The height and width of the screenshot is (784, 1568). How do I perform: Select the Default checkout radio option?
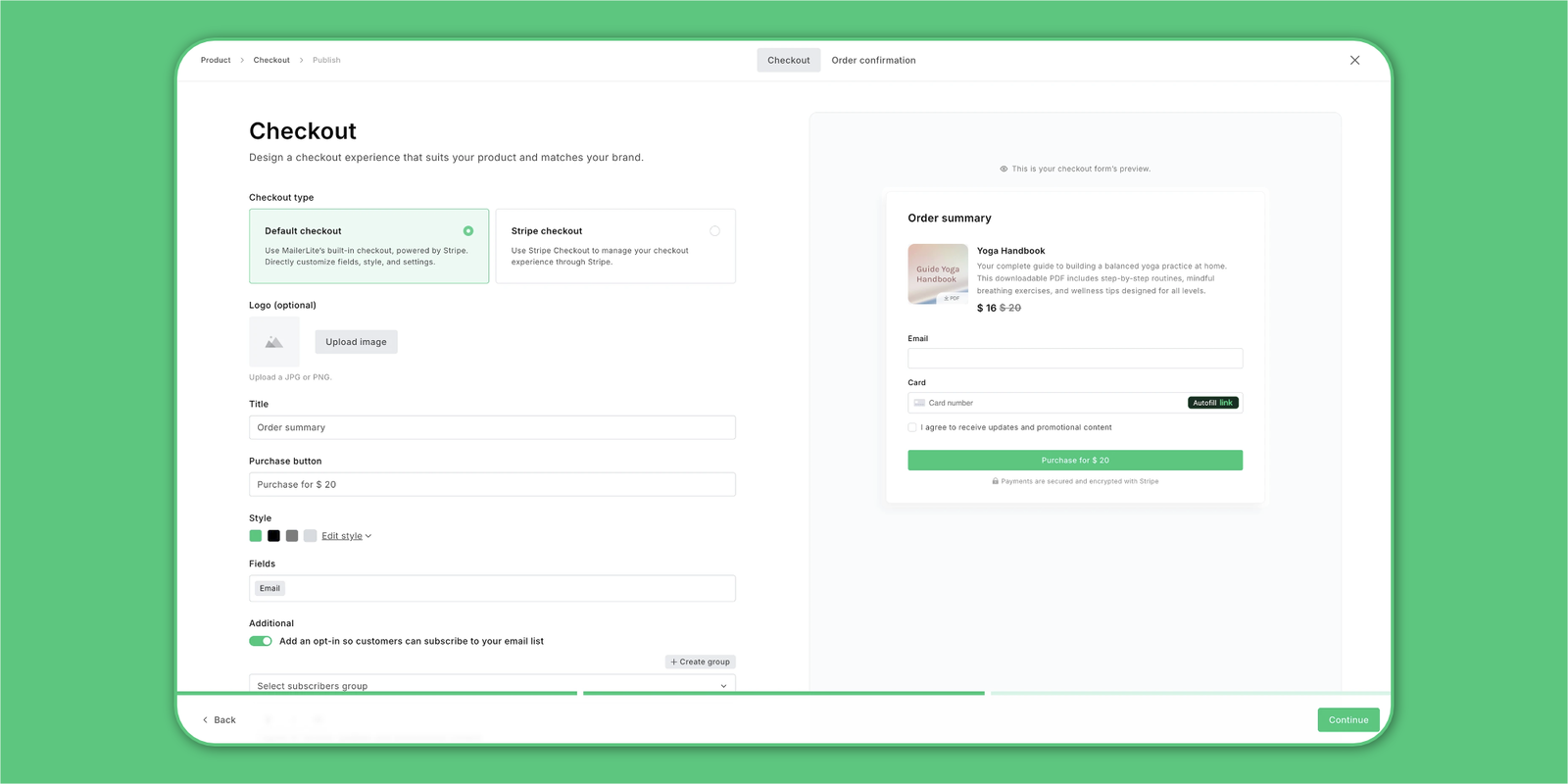(468, 231)
